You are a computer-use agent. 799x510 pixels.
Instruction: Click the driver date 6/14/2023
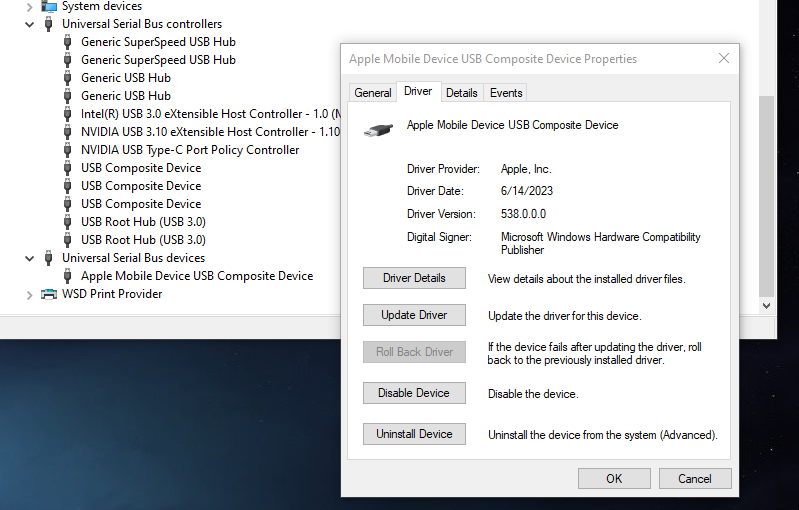coord(527,191)
